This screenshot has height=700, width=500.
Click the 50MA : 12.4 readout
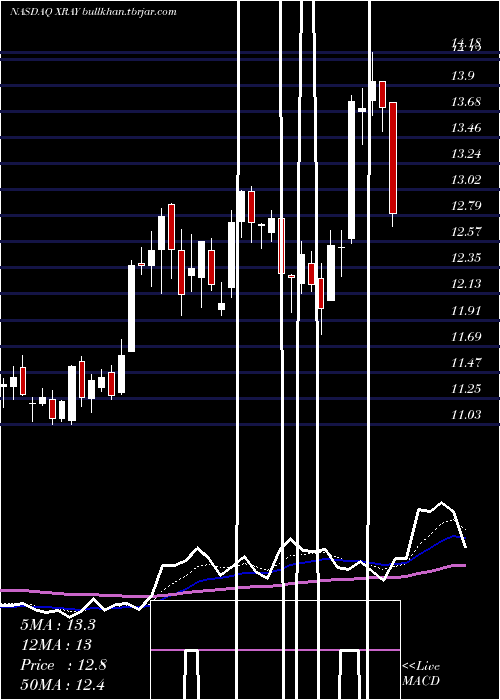pos(62,684)
